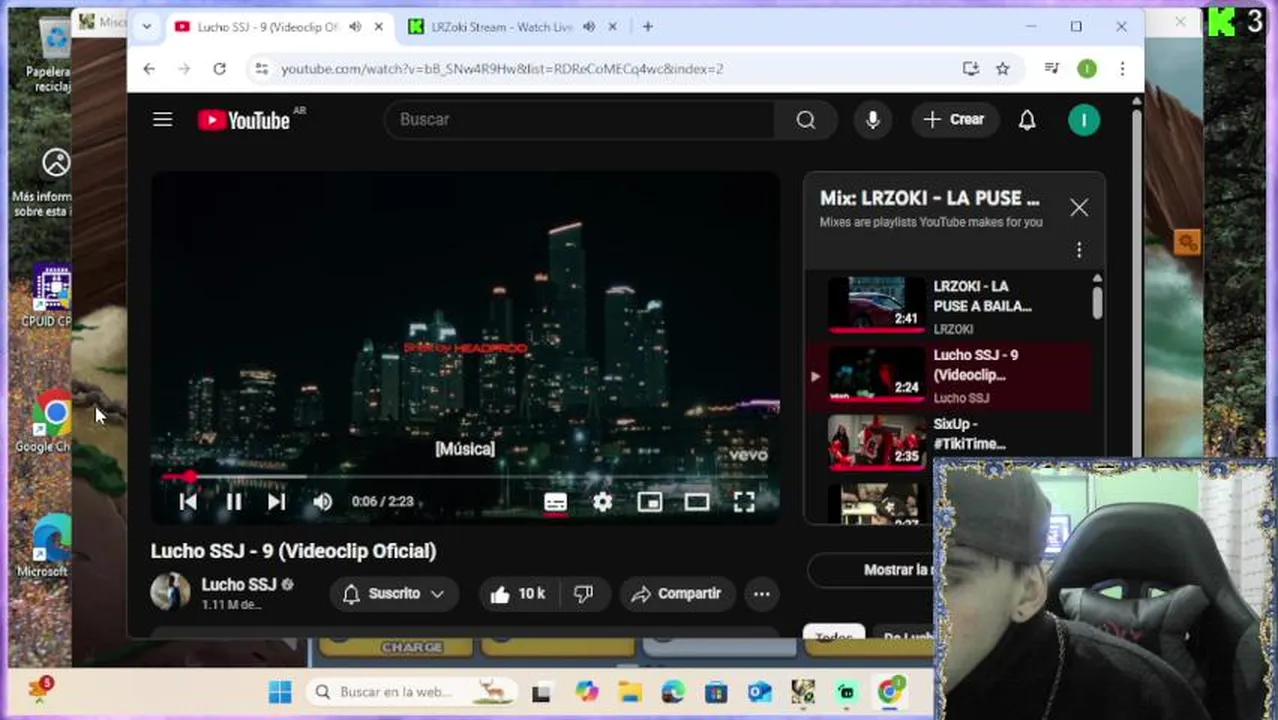Enable miniplayer mode

click(x=650, y=502)
